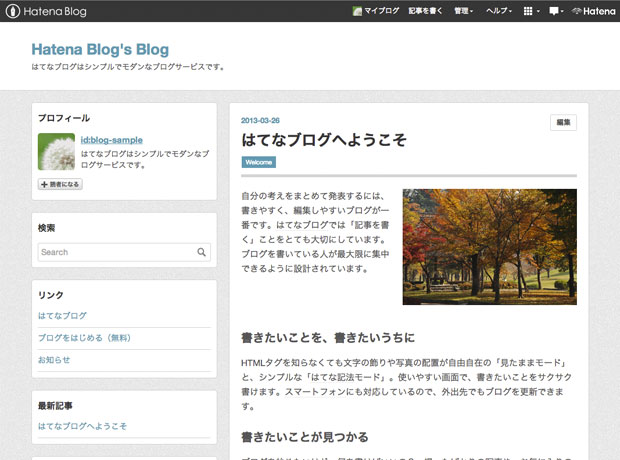Click the Hatena Blog's Blog title

point(100,49)
